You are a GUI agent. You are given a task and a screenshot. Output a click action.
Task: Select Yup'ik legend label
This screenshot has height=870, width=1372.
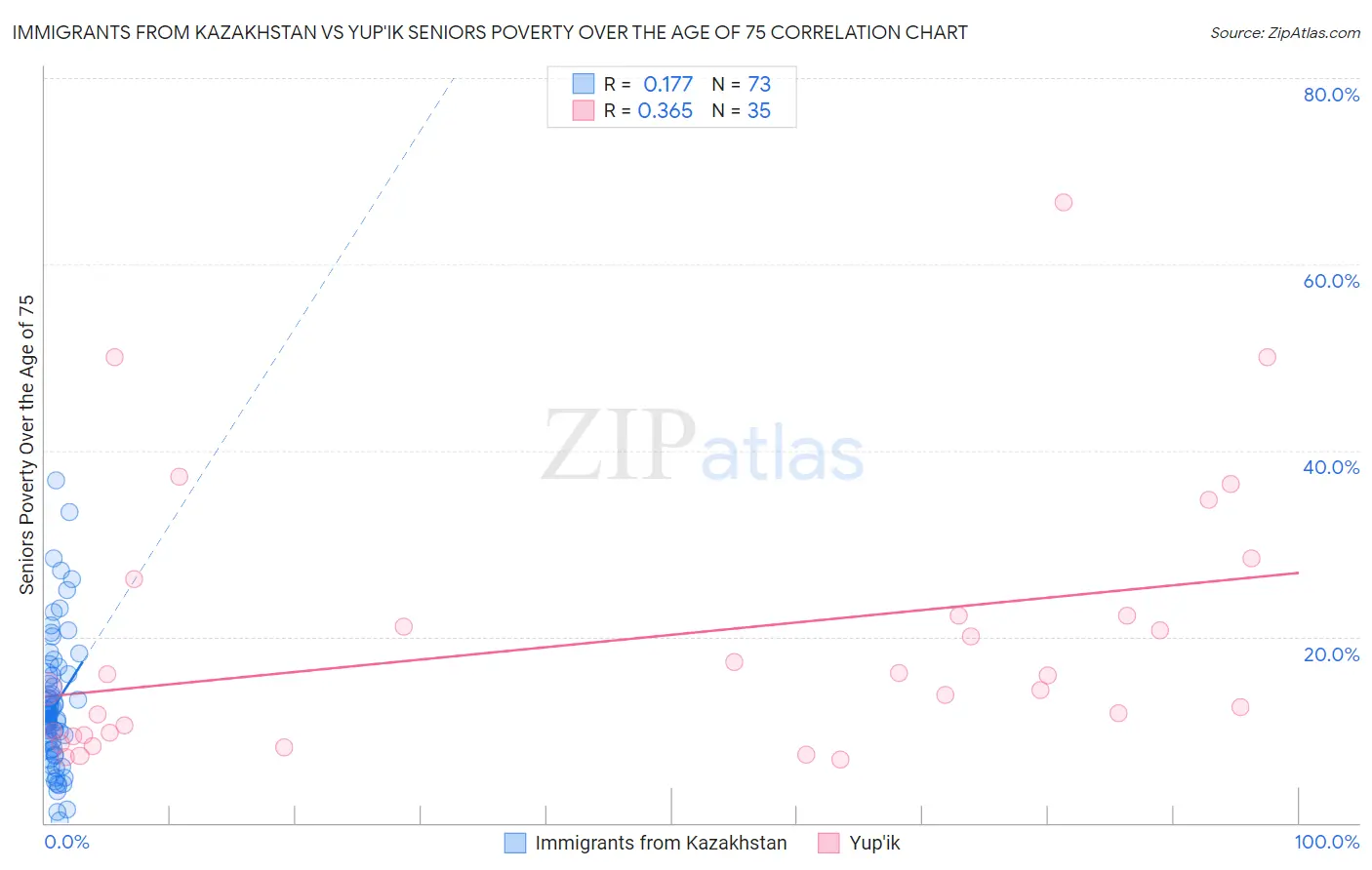tap(874, 843)
